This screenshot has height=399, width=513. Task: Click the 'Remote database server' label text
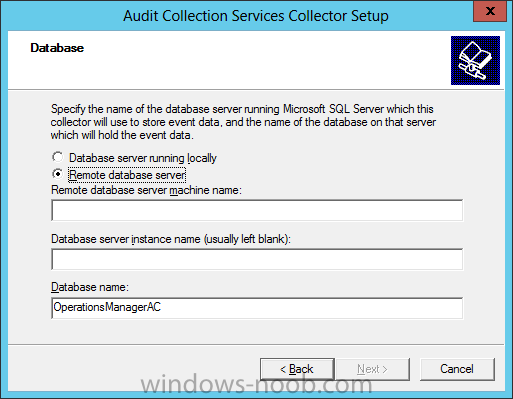coord(127,175)
